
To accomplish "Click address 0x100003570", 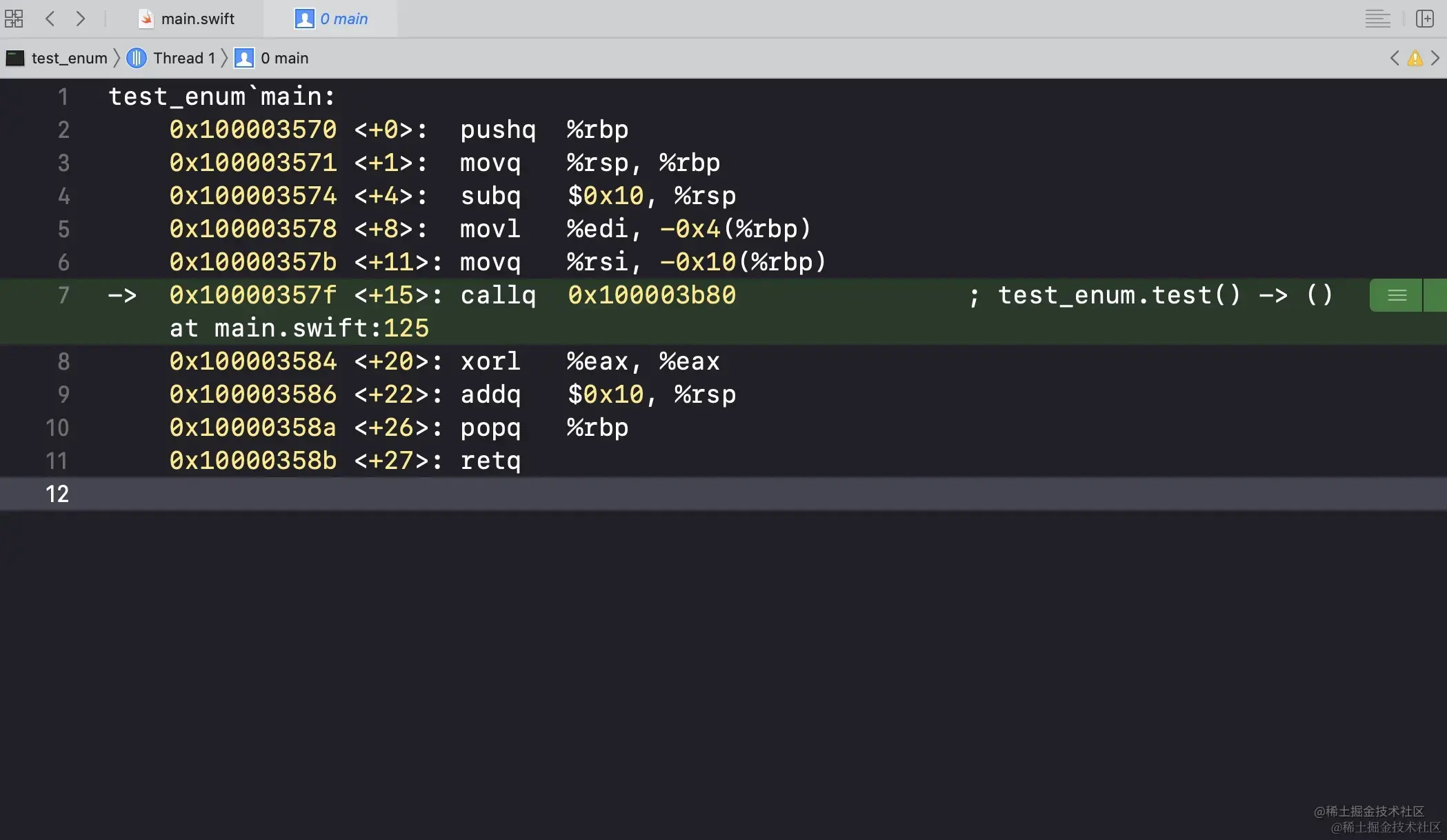I will pos(253,130).
